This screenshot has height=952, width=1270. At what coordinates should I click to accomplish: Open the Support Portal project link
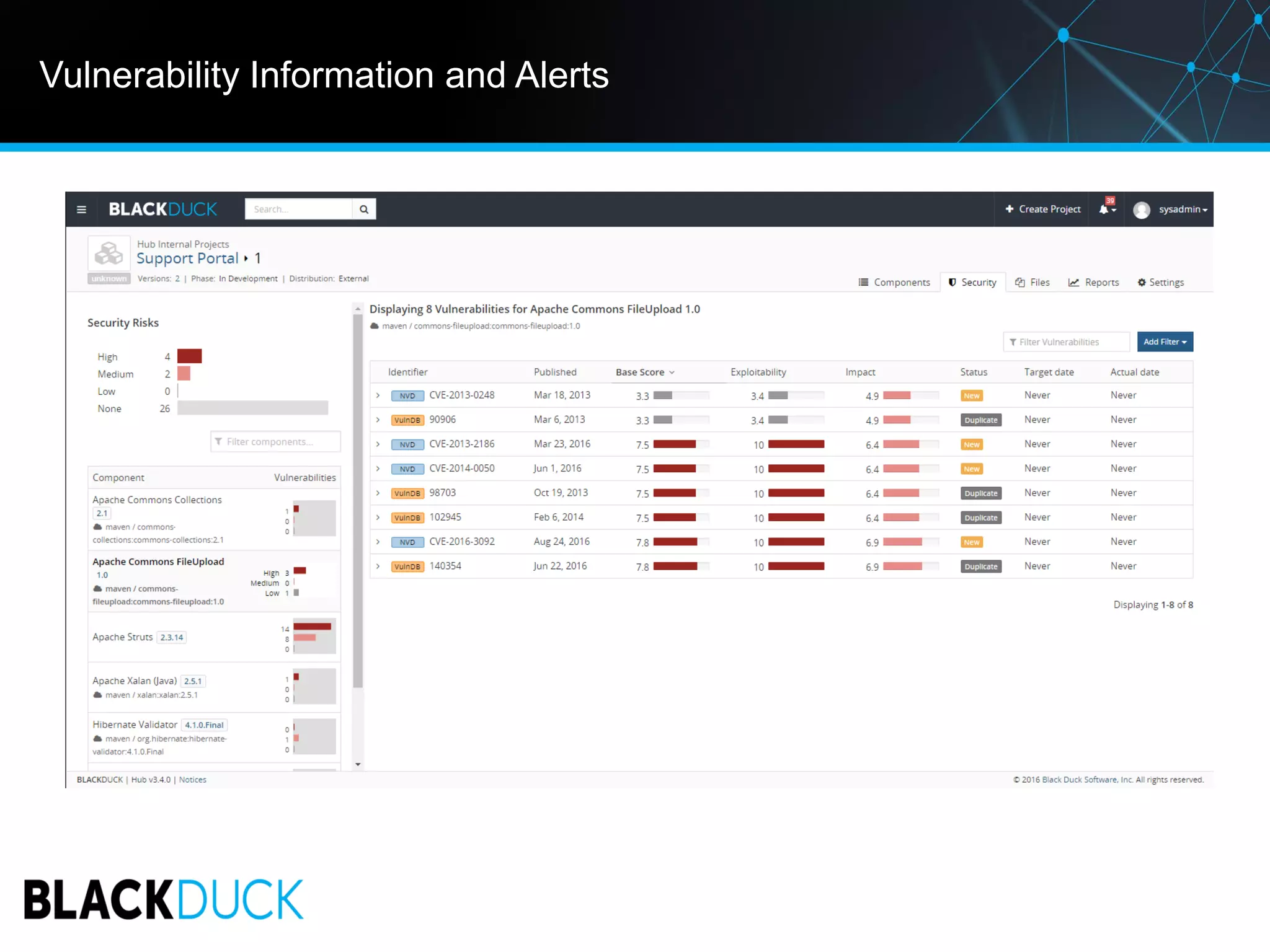click(x=187, y=258)
